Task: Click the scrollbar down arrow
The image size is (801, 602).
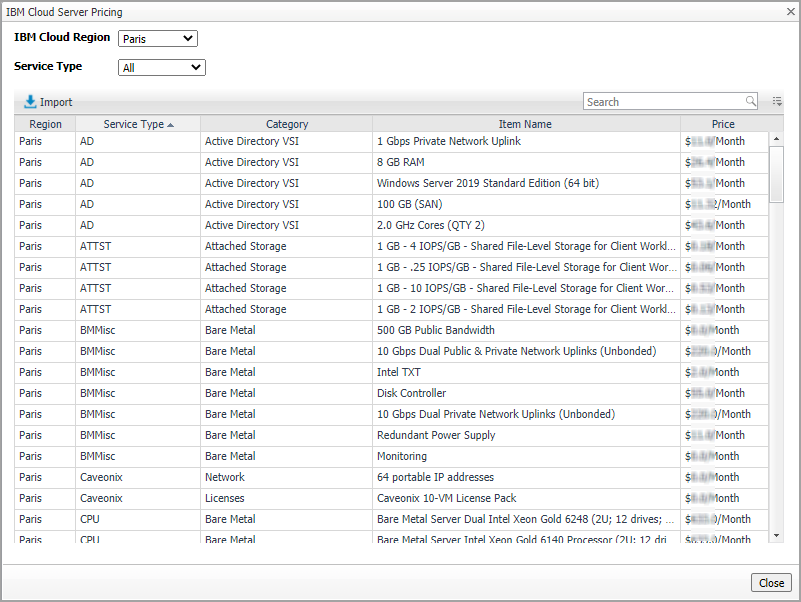Action: [776, 536]
